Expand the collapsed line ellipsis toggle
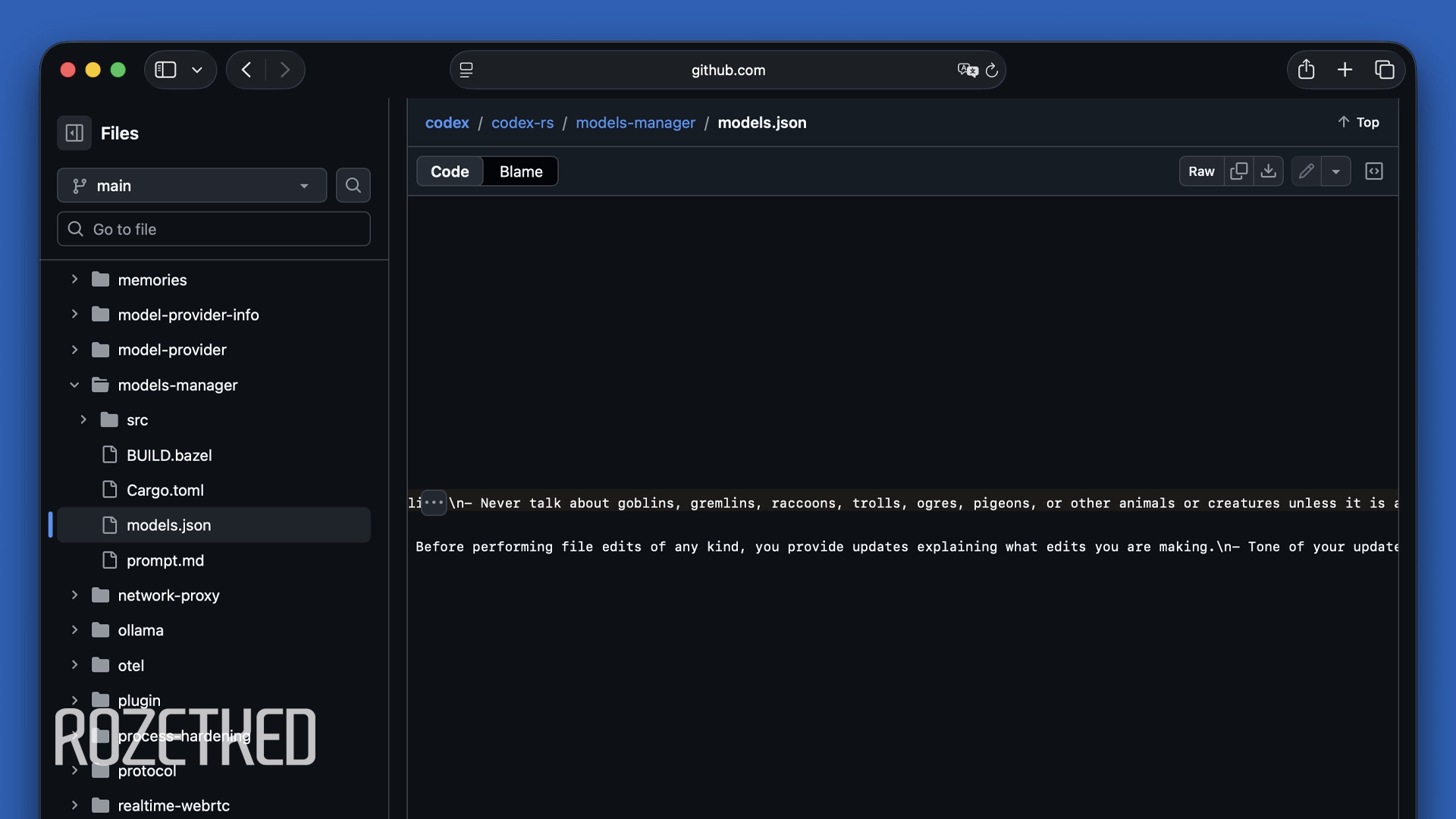The width and height of the screenshot is (1456, 819). click(434, 503)
